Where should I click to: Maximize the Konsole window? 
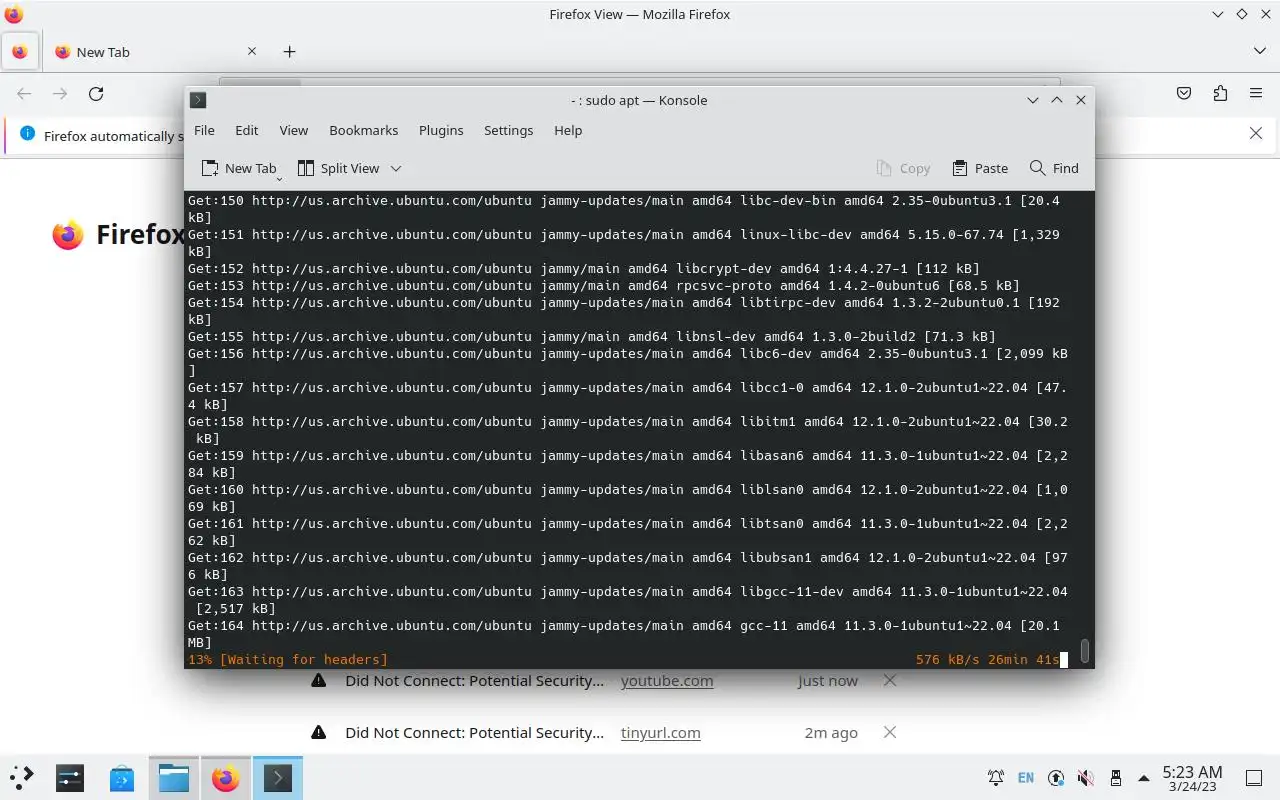[1057, 100]
